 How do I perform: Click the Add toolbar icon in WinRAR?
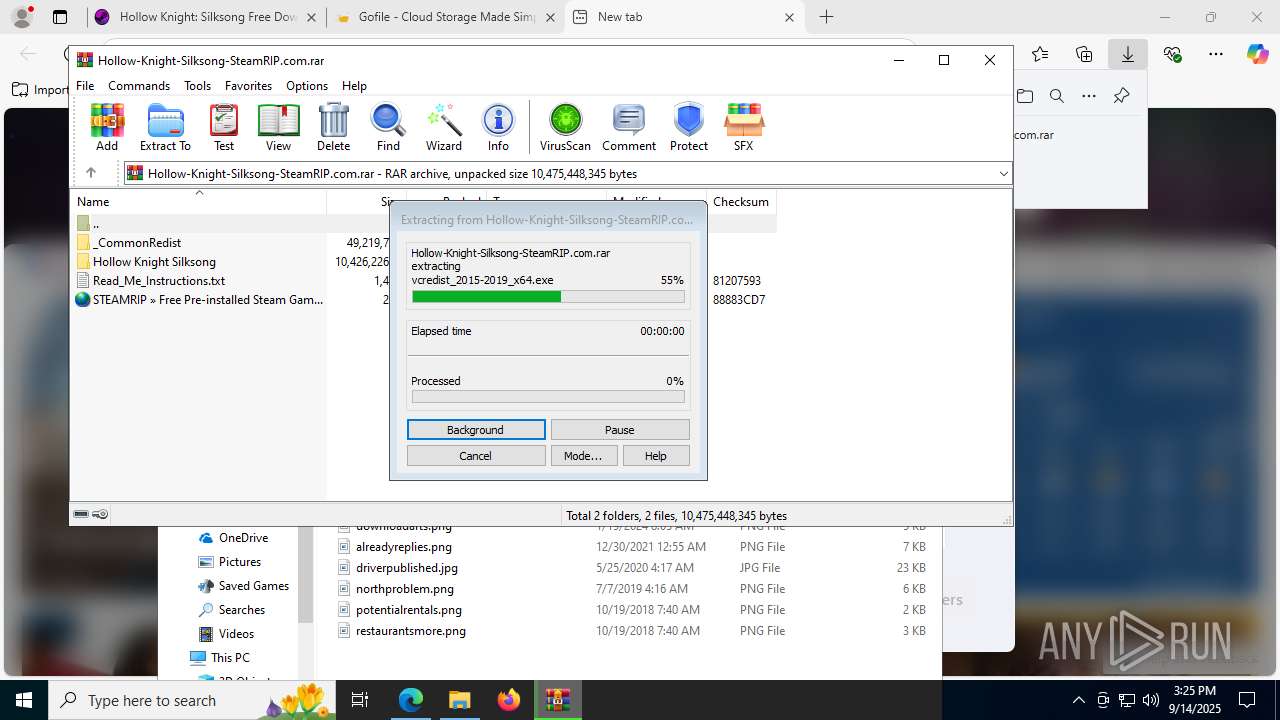point(107,127)
